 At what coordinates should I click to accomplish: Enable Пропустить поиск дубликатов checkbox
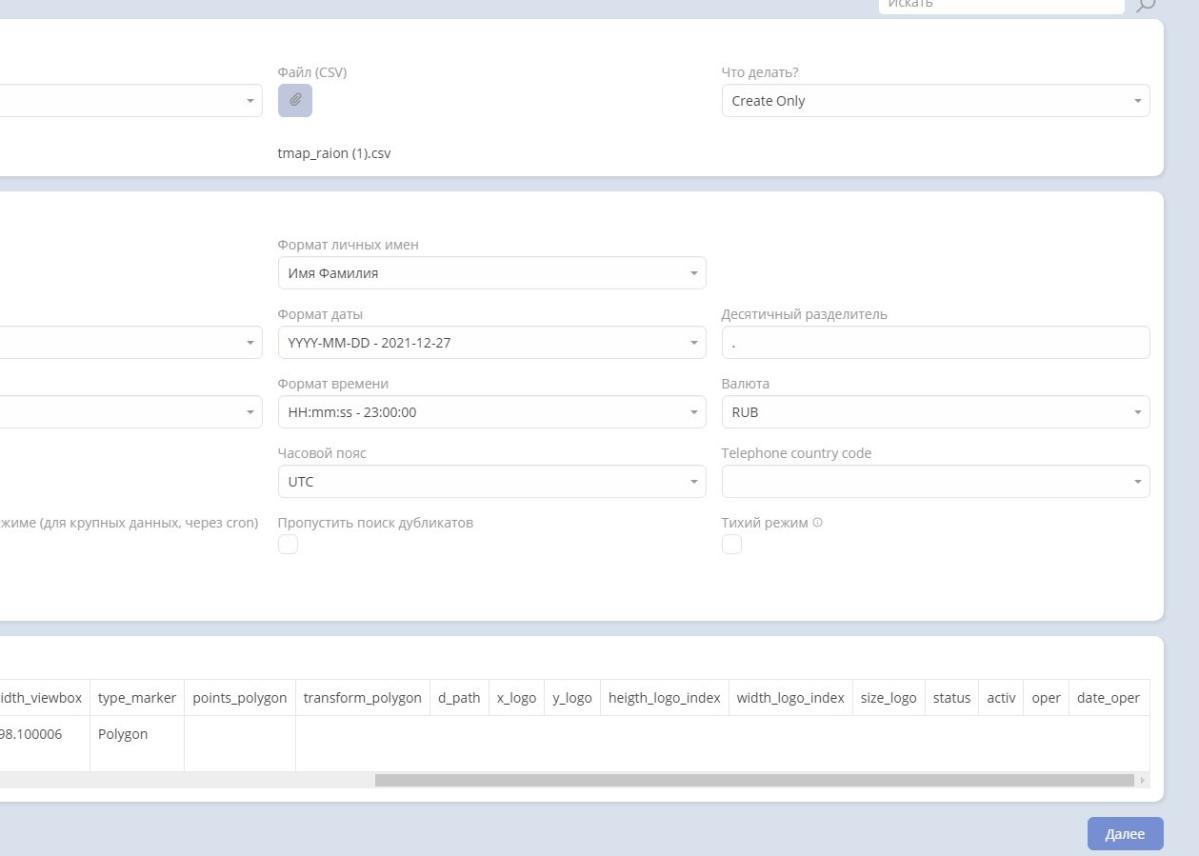click(x=288, y=544)
